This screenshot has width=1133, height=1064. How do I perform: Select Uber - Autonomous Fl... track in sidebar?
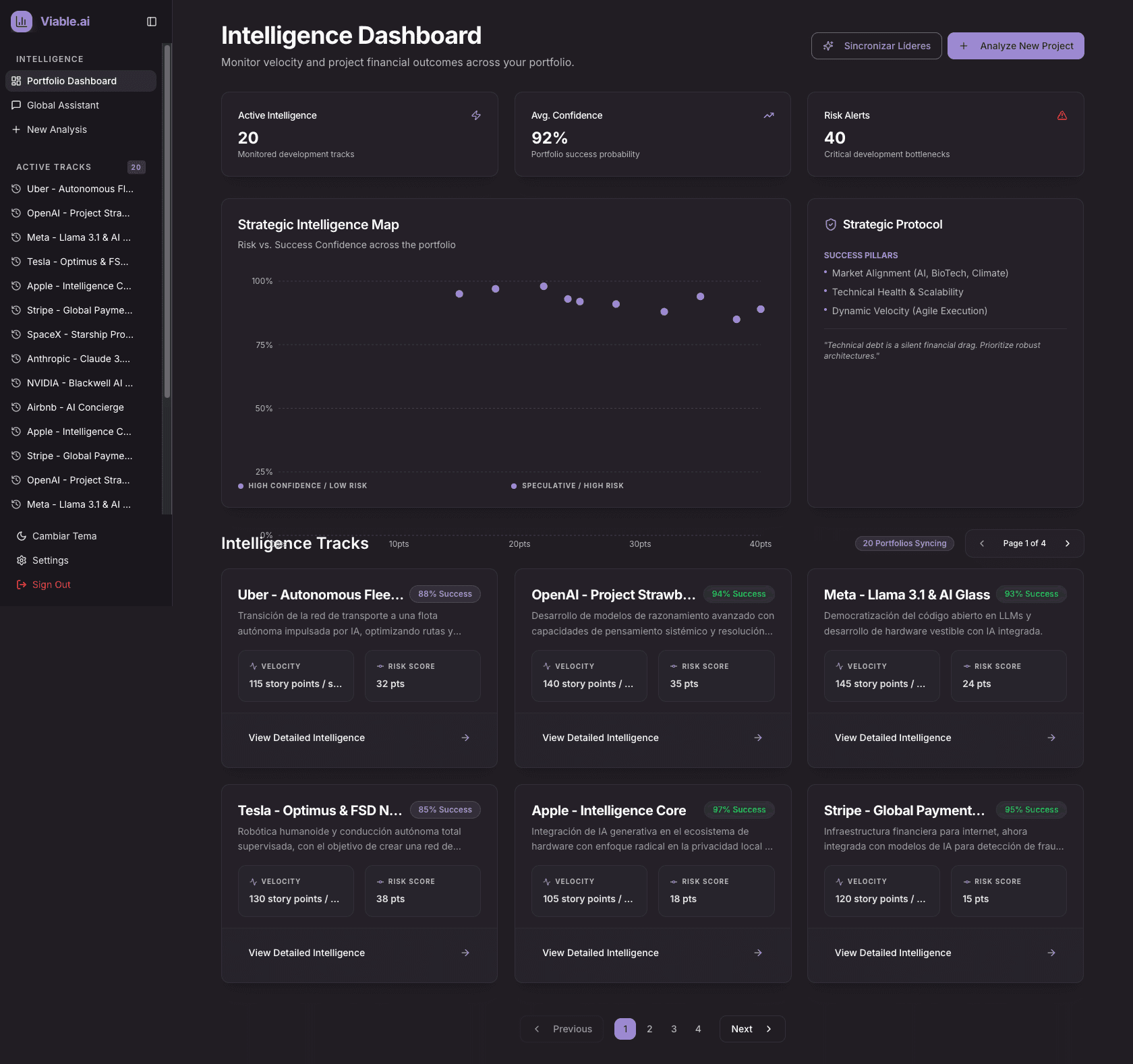(x=81, y=189)
